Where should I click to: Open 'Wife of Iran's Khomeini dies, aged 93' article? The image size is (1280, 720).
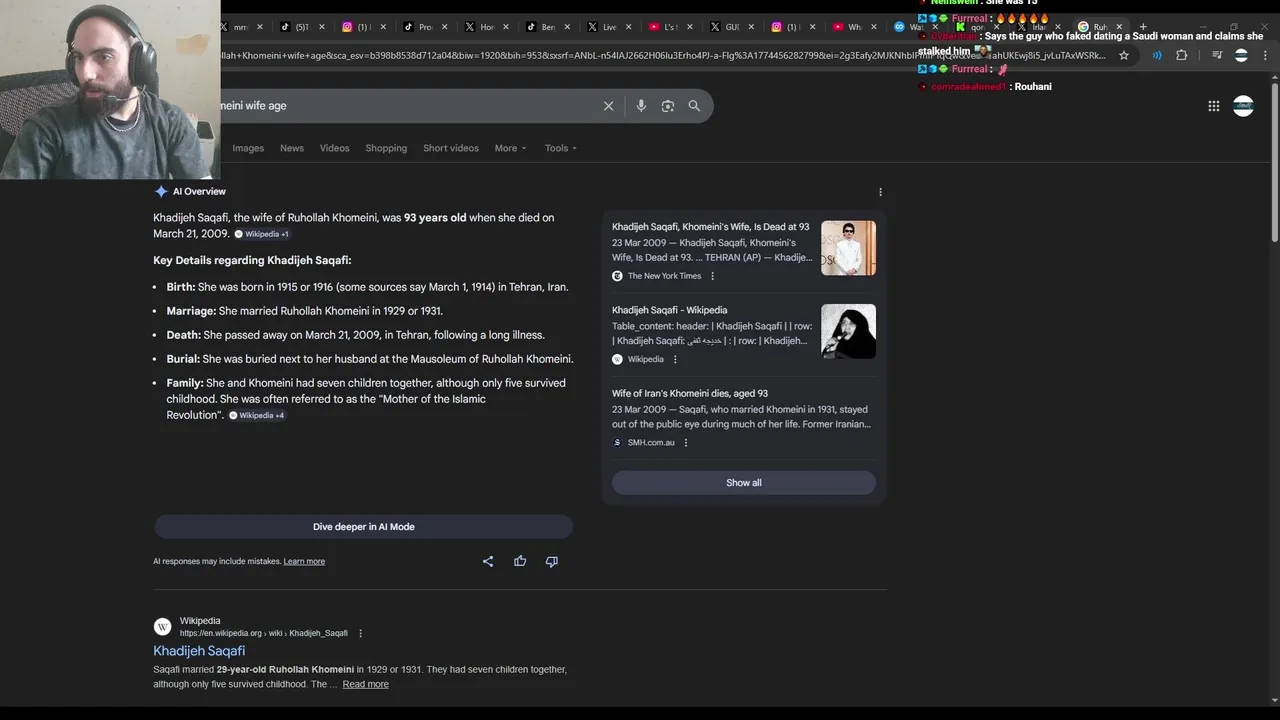[690, 394]
